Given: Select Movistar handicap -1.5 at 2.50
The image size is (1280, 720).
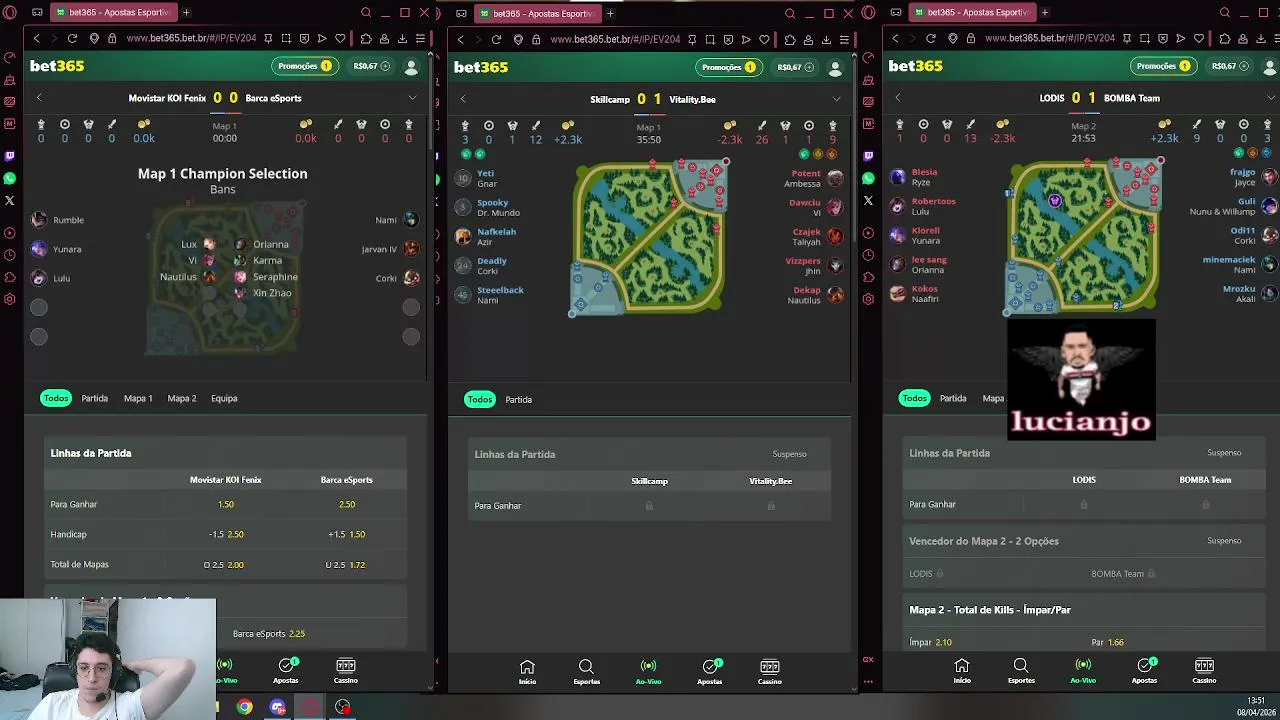Looking at the screenshot, I should (x=226, y=534).
